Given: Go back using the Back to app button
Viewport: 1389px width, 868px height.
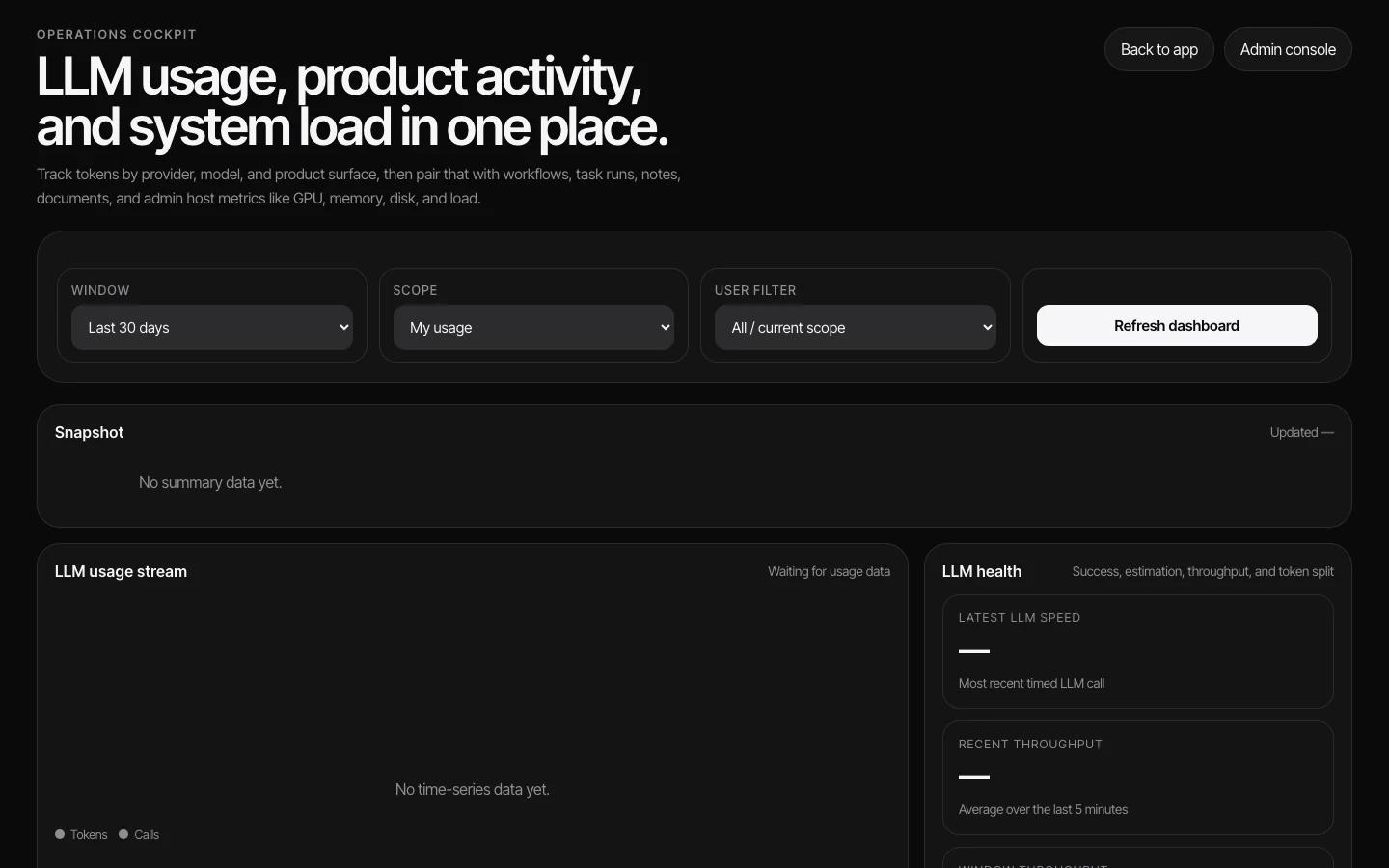Looking at the screenshot, I should [x=1159, y=49].
